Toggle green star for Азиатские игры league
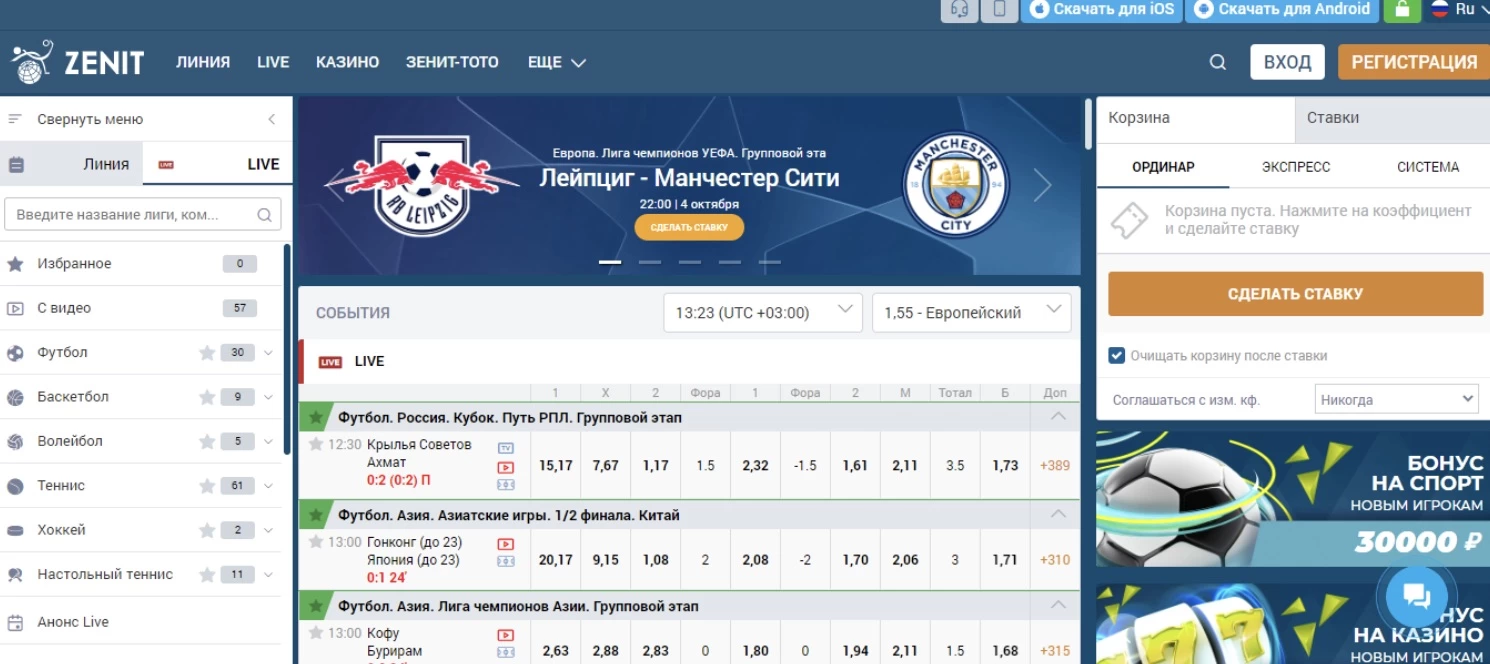Viewport: 1490px width, 664px height. [316, 515]
